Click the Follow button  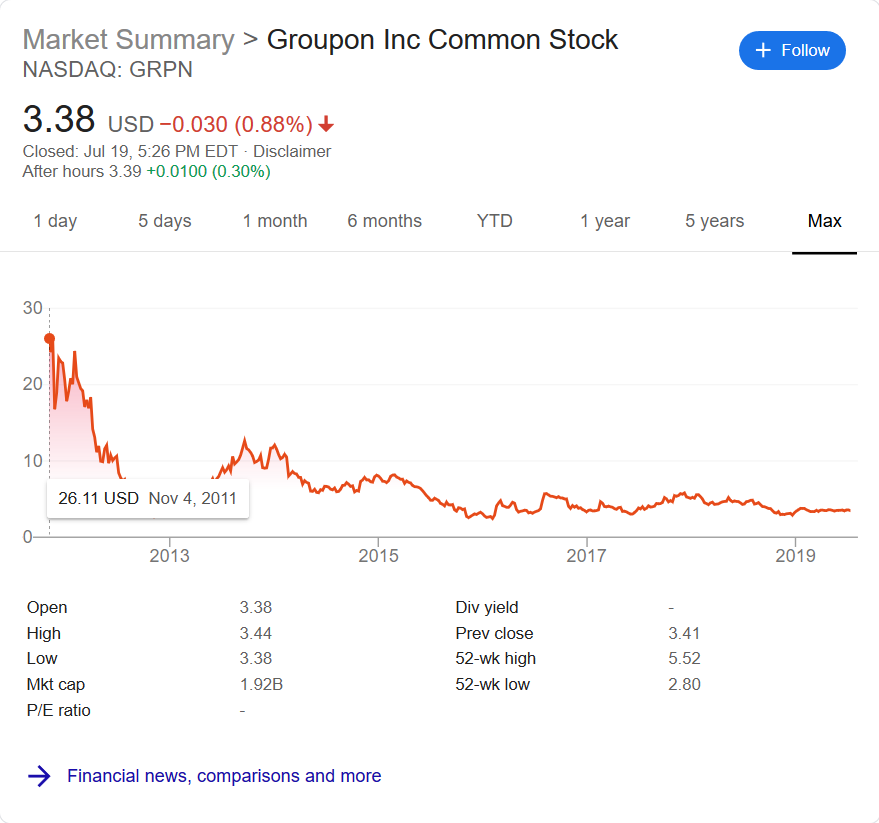click(x=792, y=50)
